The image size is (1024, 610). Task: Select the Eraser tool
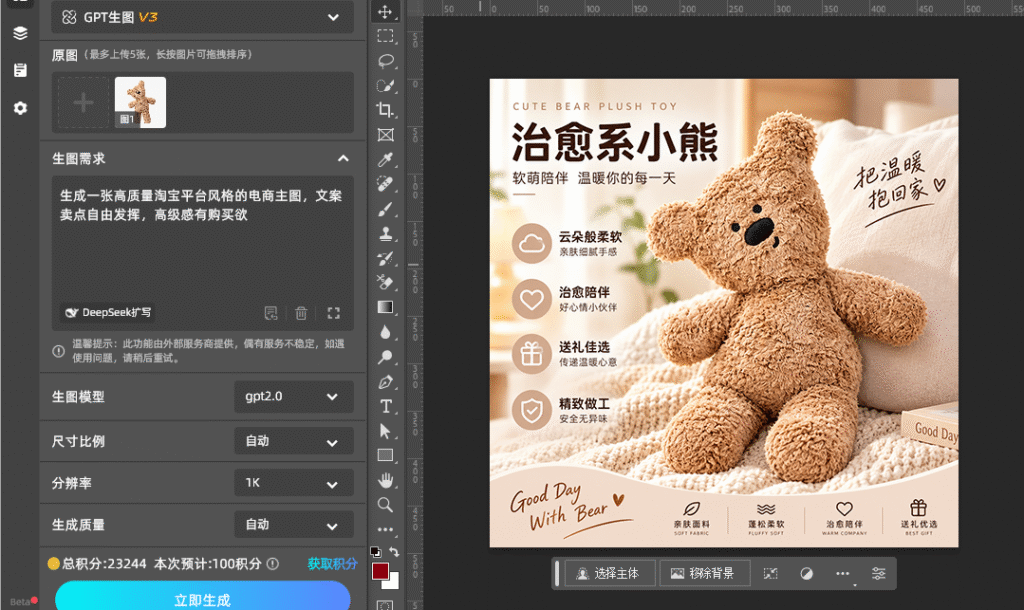385,282
